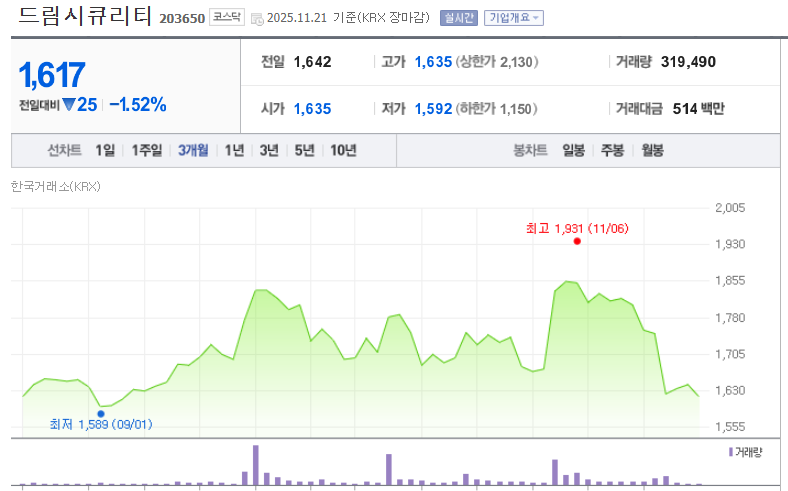Click the 거래량 purple legend marker
The height and width of the screenshot is (491, 788).
(x=731, y=452)
